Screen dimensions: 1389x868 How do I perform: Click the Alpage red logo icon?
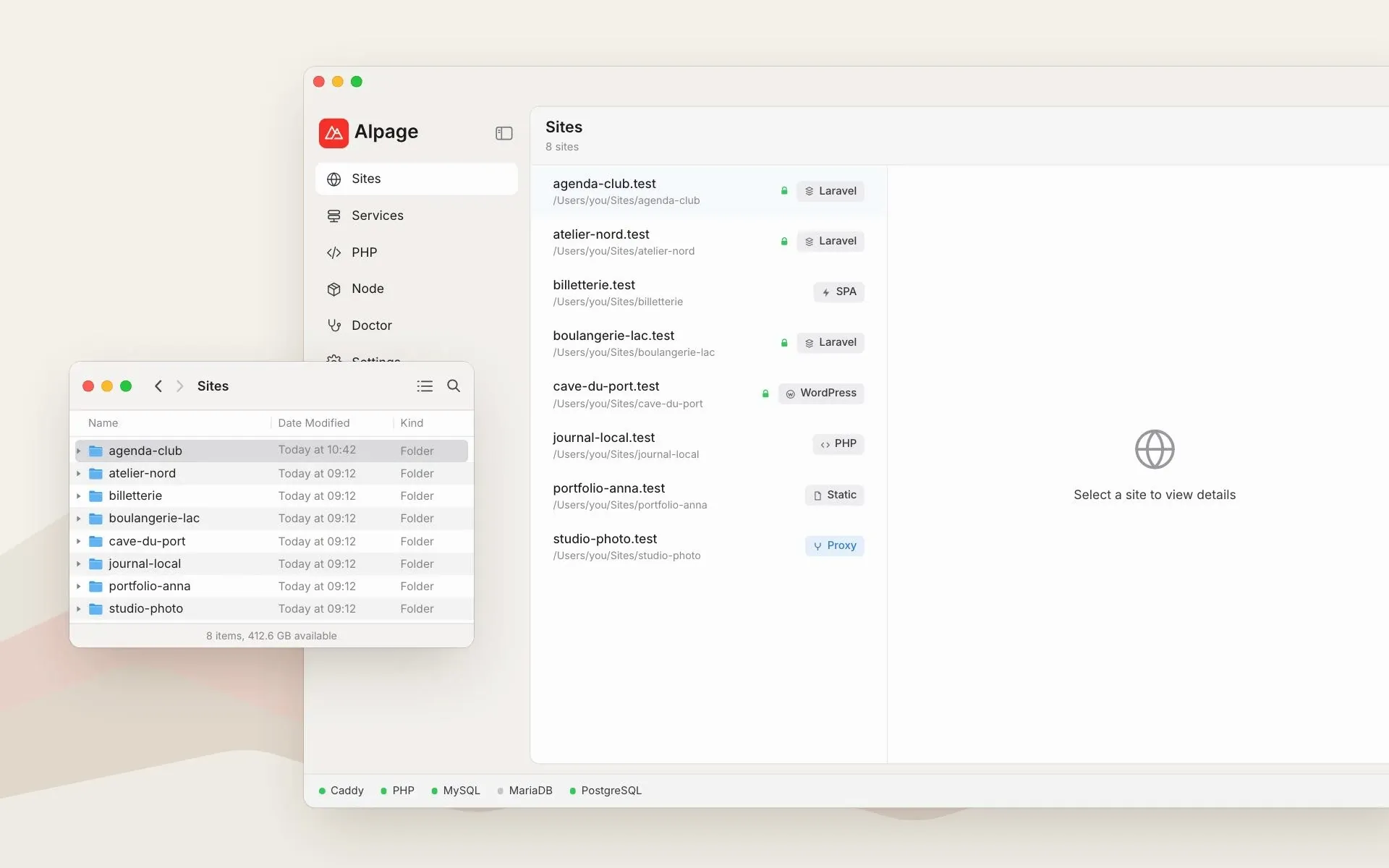tap(334, 133)
